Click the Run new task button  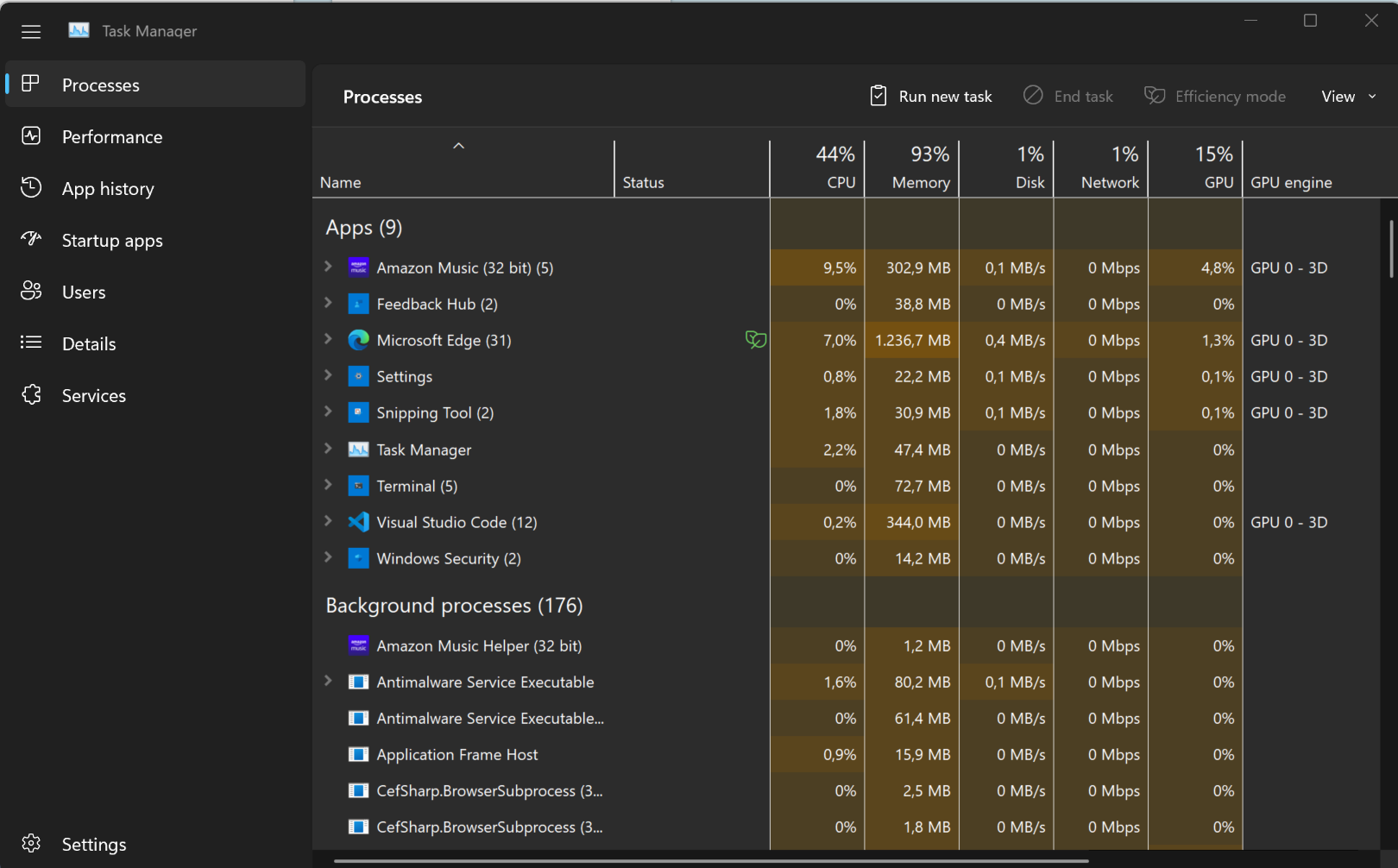(x=931, y=97)
